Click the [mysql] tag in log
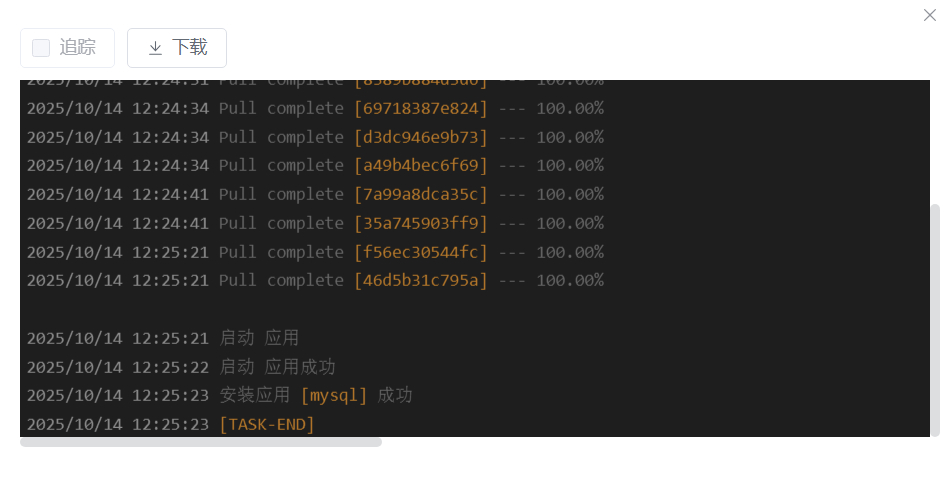950x479 pixels. tap(334, 395)
